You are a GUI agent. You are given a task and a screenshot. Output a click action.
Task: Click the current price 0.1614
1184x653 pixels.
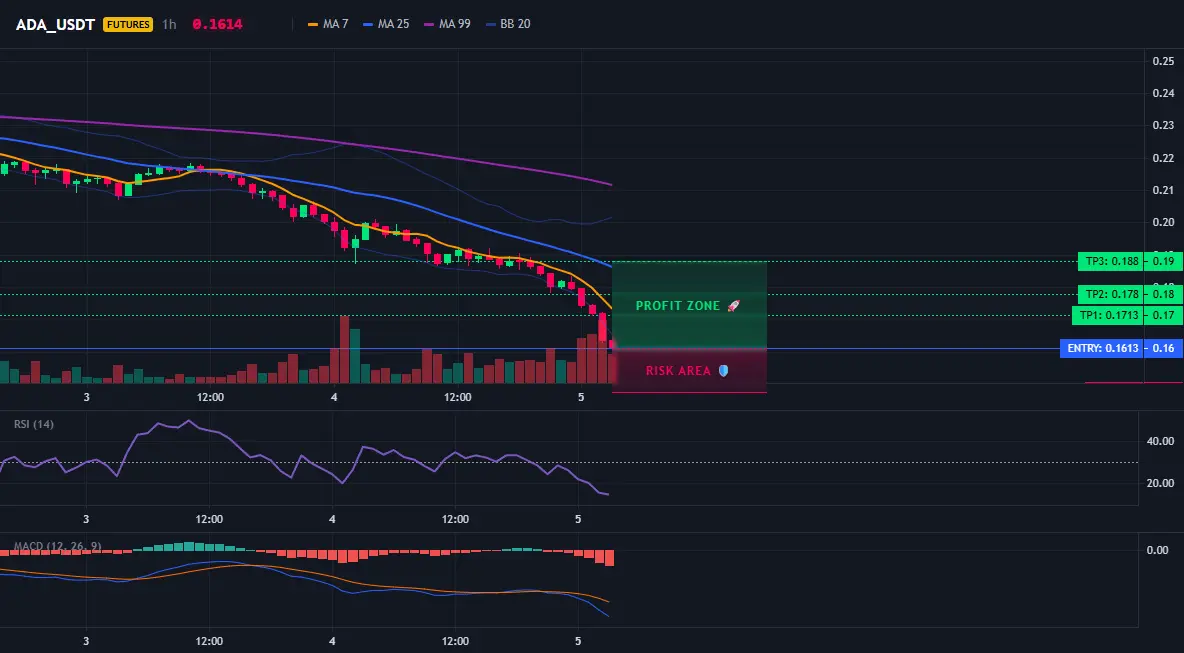217,24
